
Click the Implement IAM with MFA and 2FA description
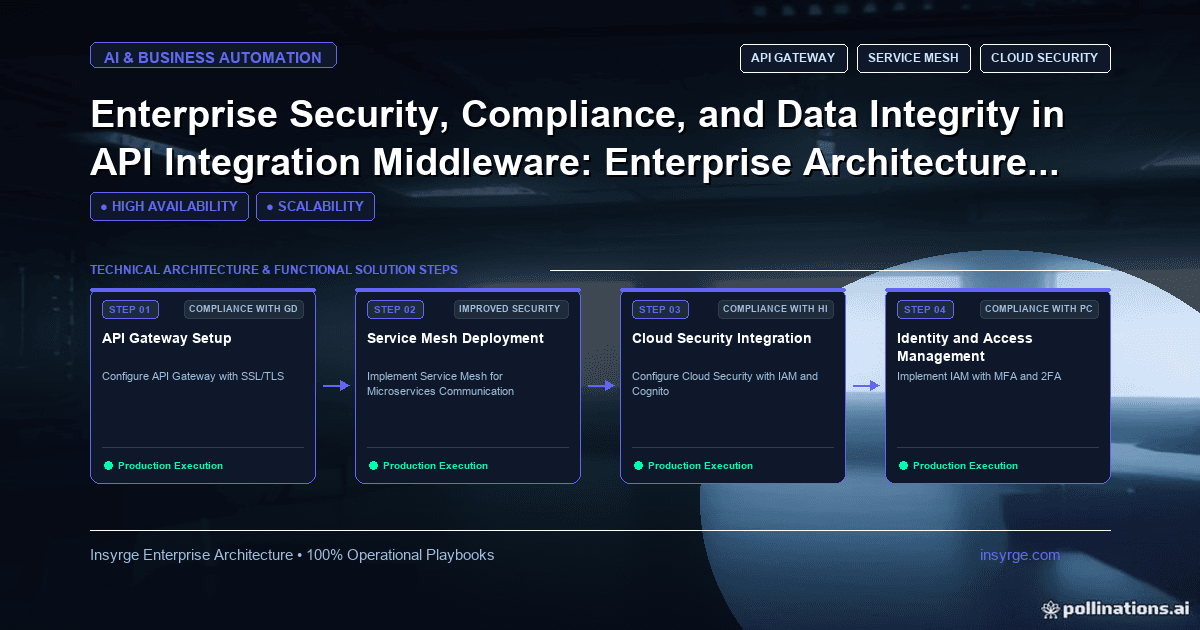980,376
